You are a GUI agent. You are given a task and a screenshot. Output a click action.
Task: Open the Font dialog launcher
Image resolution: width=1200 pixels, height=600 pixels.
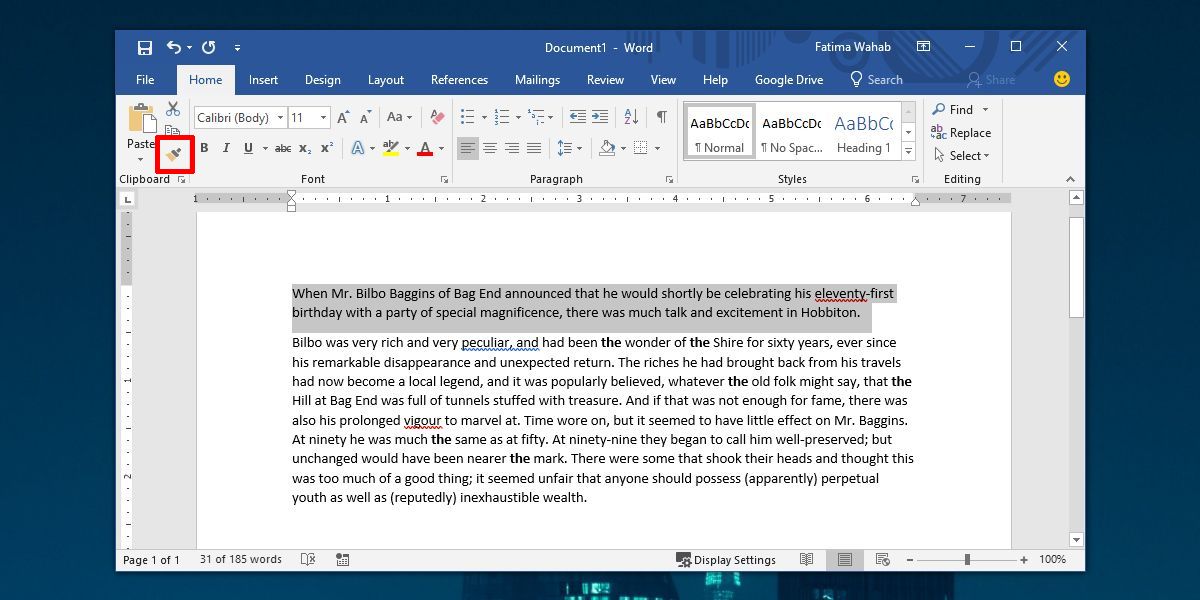444,179
